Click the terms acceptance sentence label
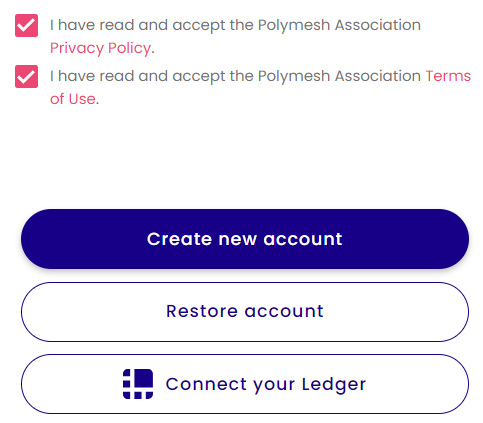483x423 pixels. coord(260,87)
